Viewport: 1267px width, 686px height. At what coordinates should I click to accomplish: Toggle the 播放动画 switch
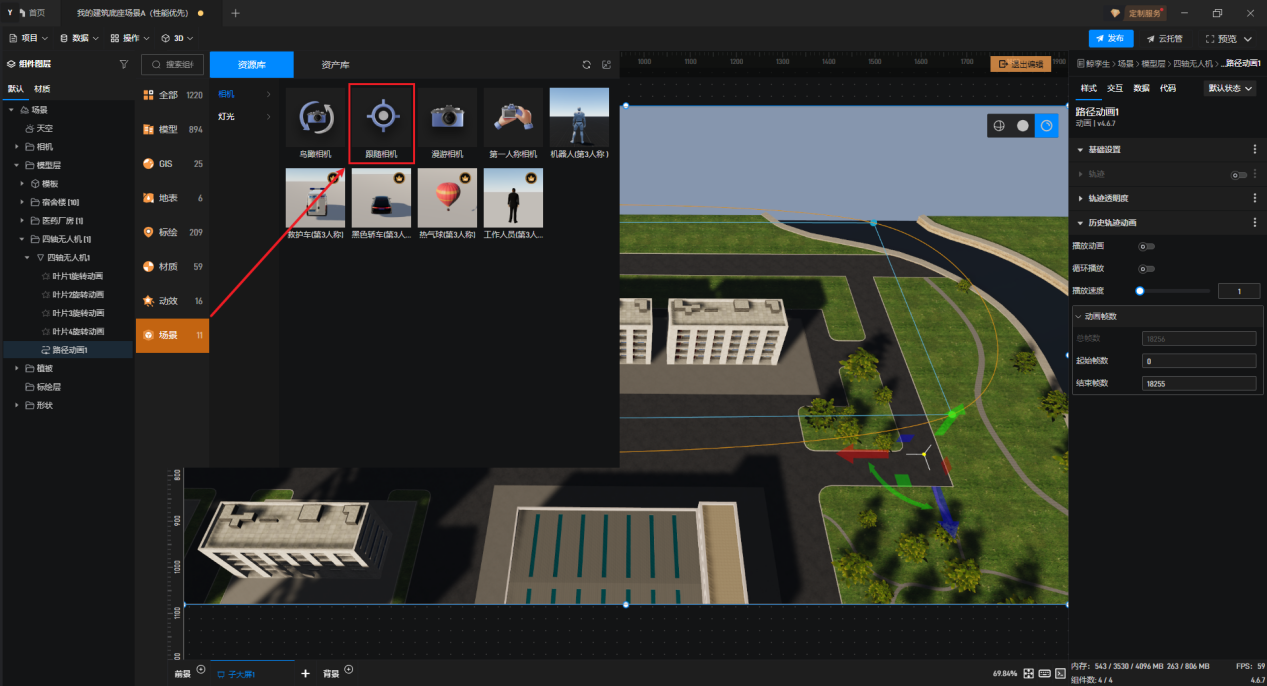(1146, 246)
